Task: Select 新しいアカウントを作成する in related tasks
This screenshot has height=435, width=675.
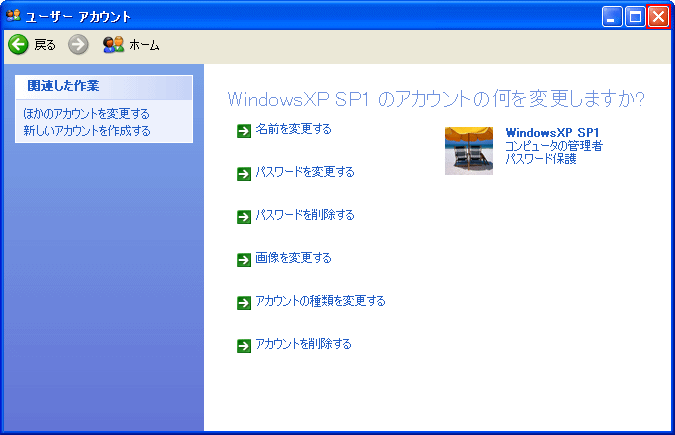Action: coord(87,130)
